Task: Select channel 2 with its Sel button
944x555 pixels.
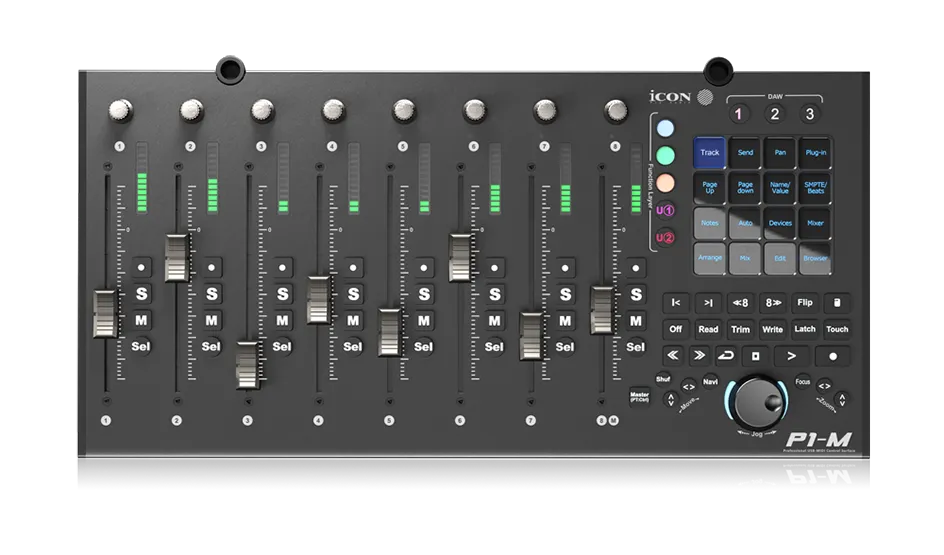Action: click(x=211, y=347)
